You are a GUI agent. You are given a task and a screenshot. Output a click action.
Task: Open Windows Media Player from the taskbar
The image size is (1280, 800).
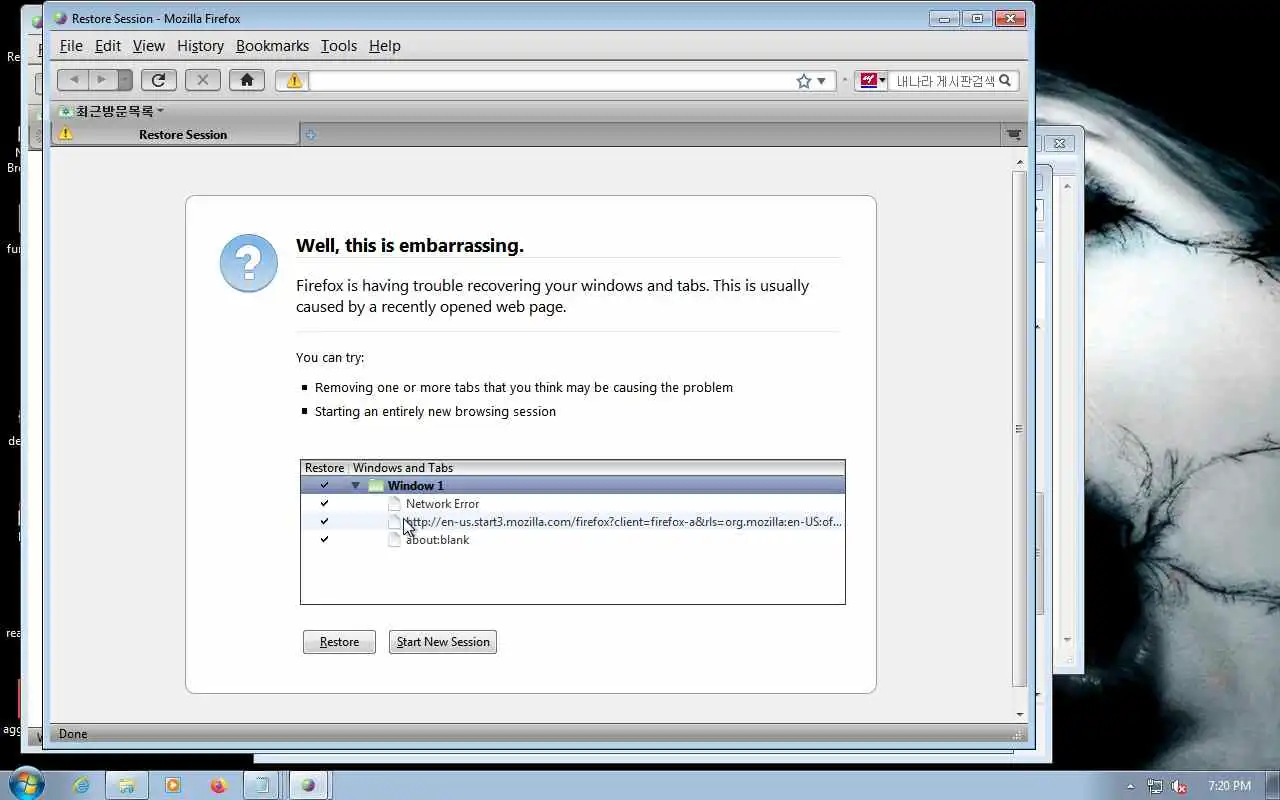click(x=173, y=785)
